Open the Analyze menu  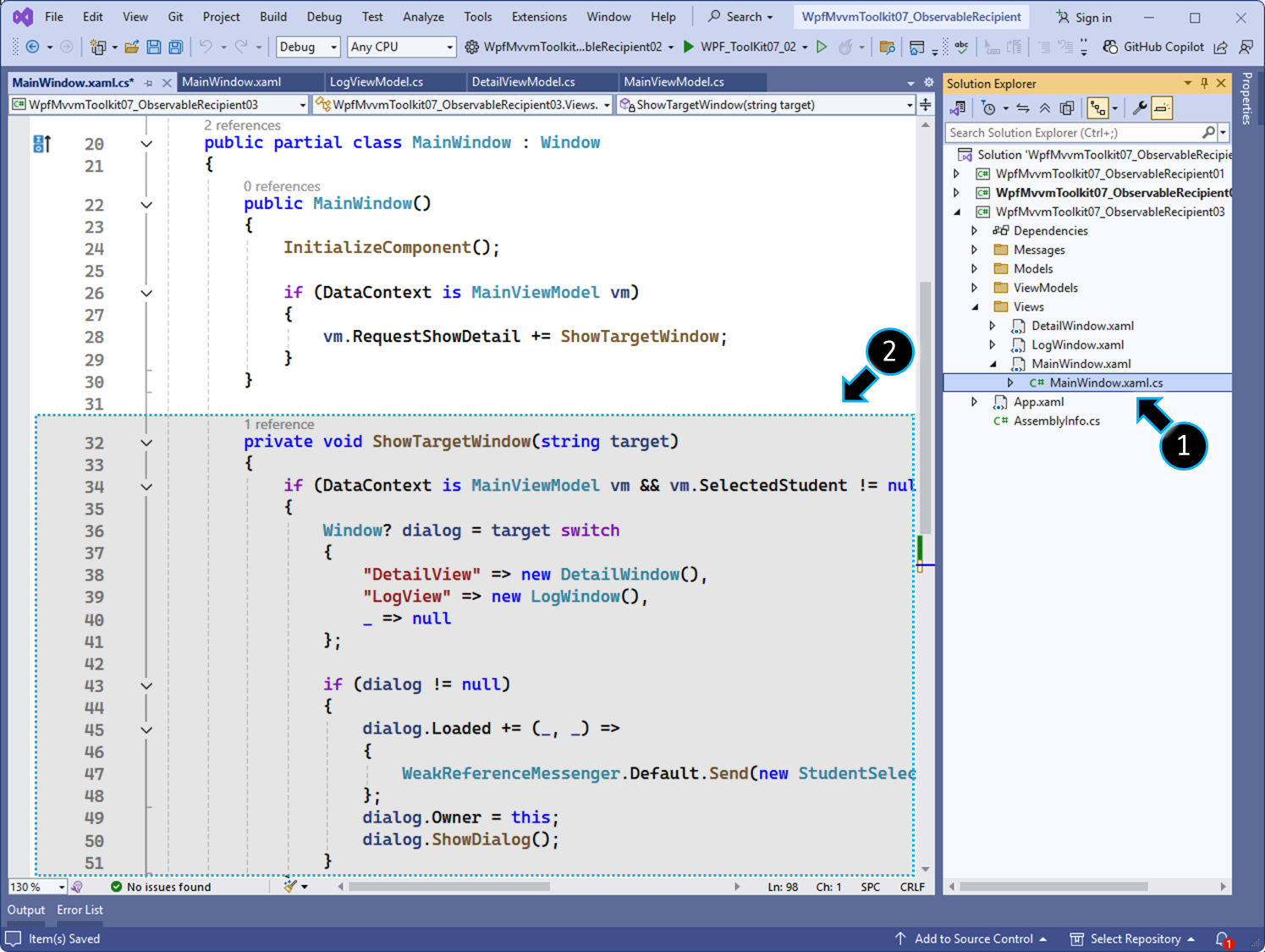[423, 17]
